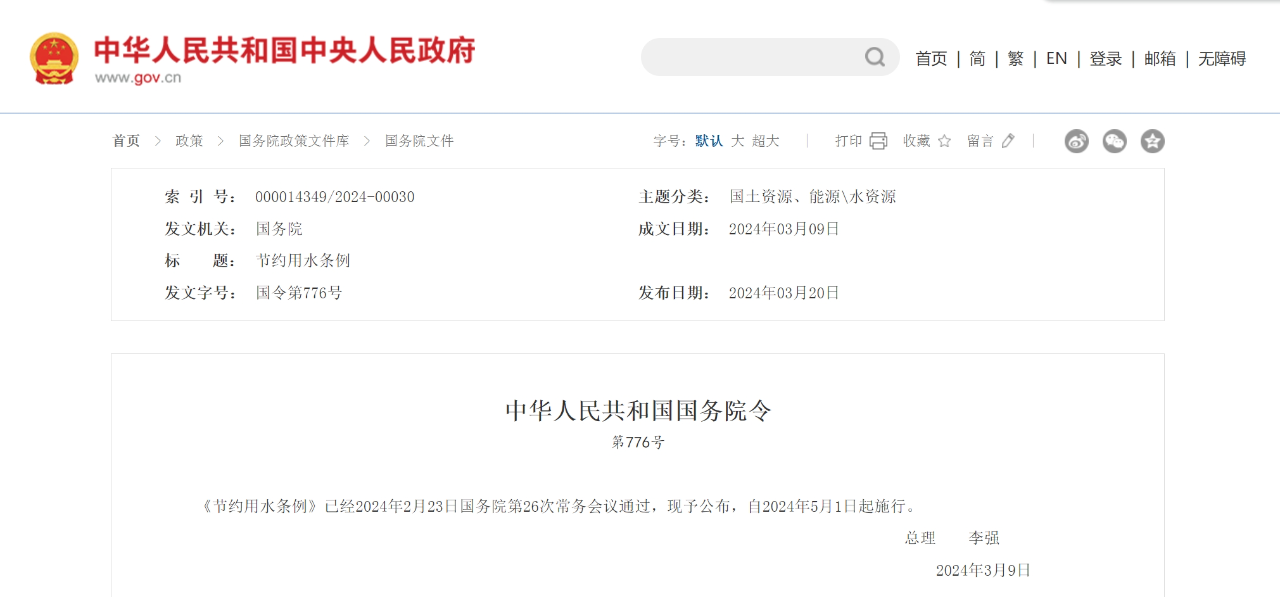Open the 邮箱 mailbox link

pos(1160,59)
